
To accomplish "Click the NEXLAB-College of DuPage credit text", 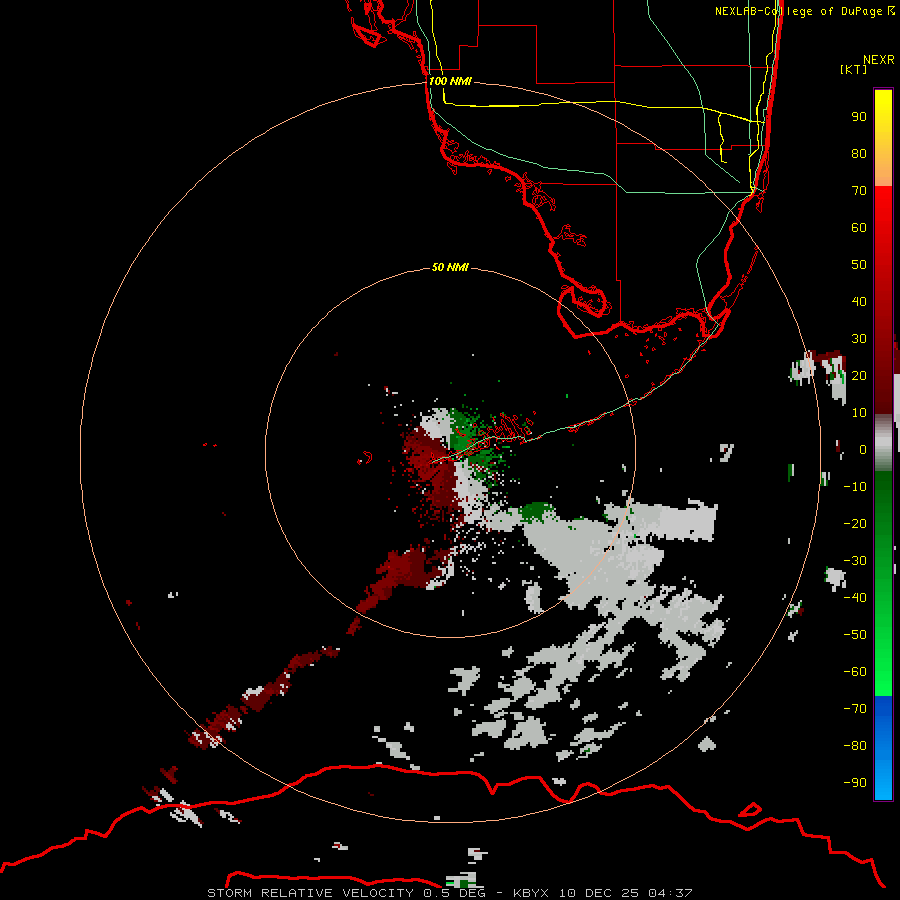I will coord(804,11).
